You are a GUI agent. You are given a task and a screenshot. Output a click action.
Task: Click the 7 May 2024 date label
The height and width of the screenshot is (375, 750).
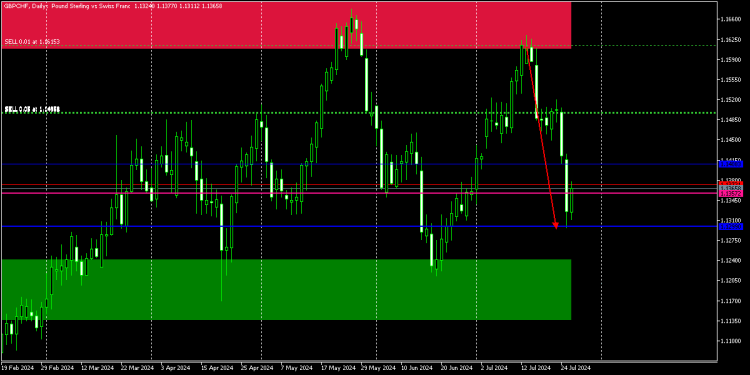[296, 367]
